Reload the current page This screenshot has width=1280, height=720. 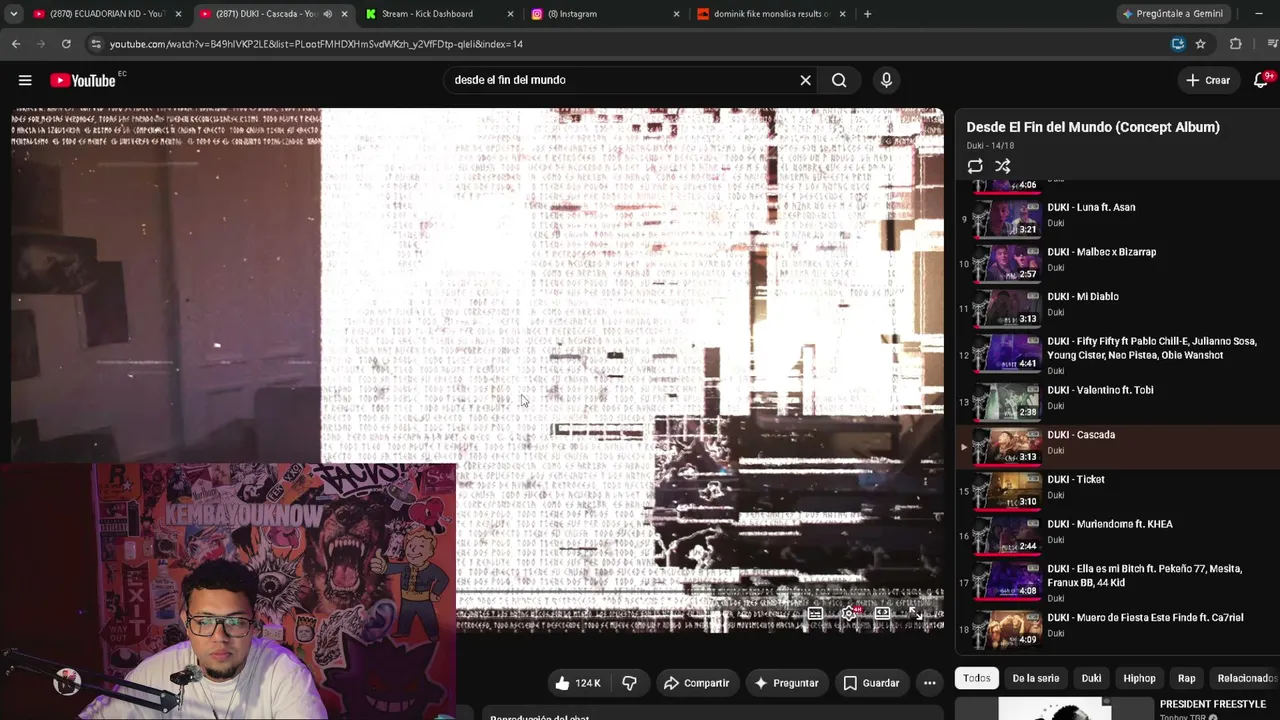tap(66, 44)
